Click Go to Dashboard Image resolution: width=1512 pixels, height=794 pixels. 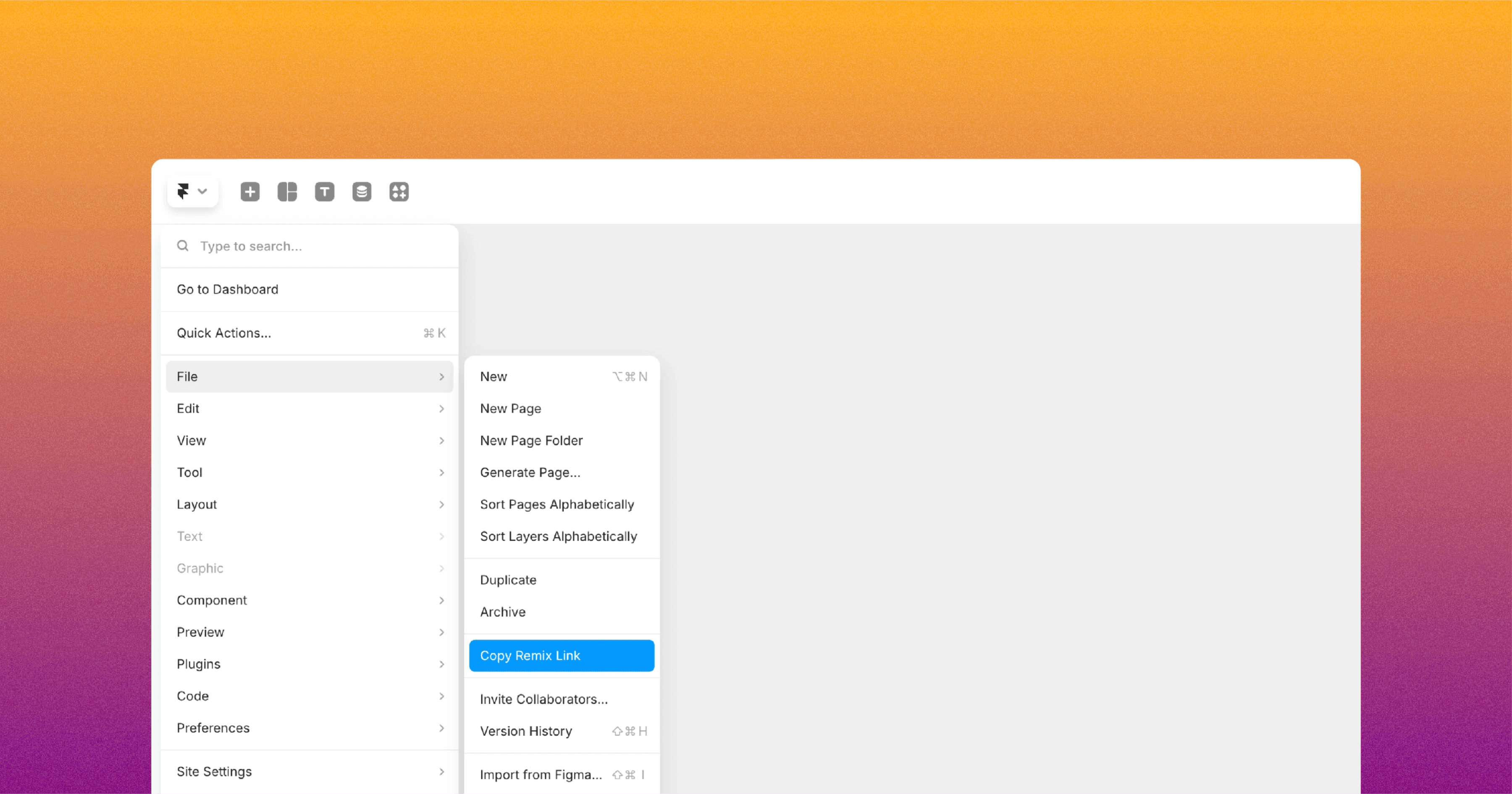[x=228, y=289]
